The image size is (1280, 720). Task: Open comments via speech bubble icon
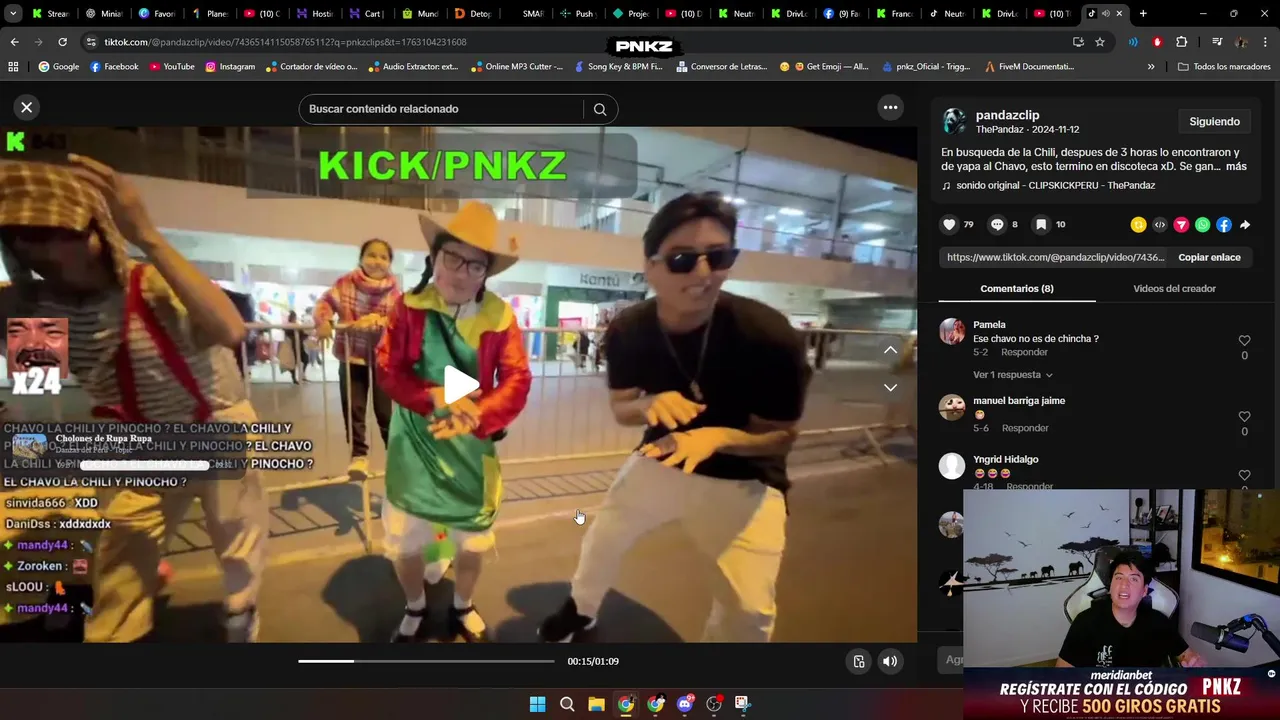click(x=997, y=225)
